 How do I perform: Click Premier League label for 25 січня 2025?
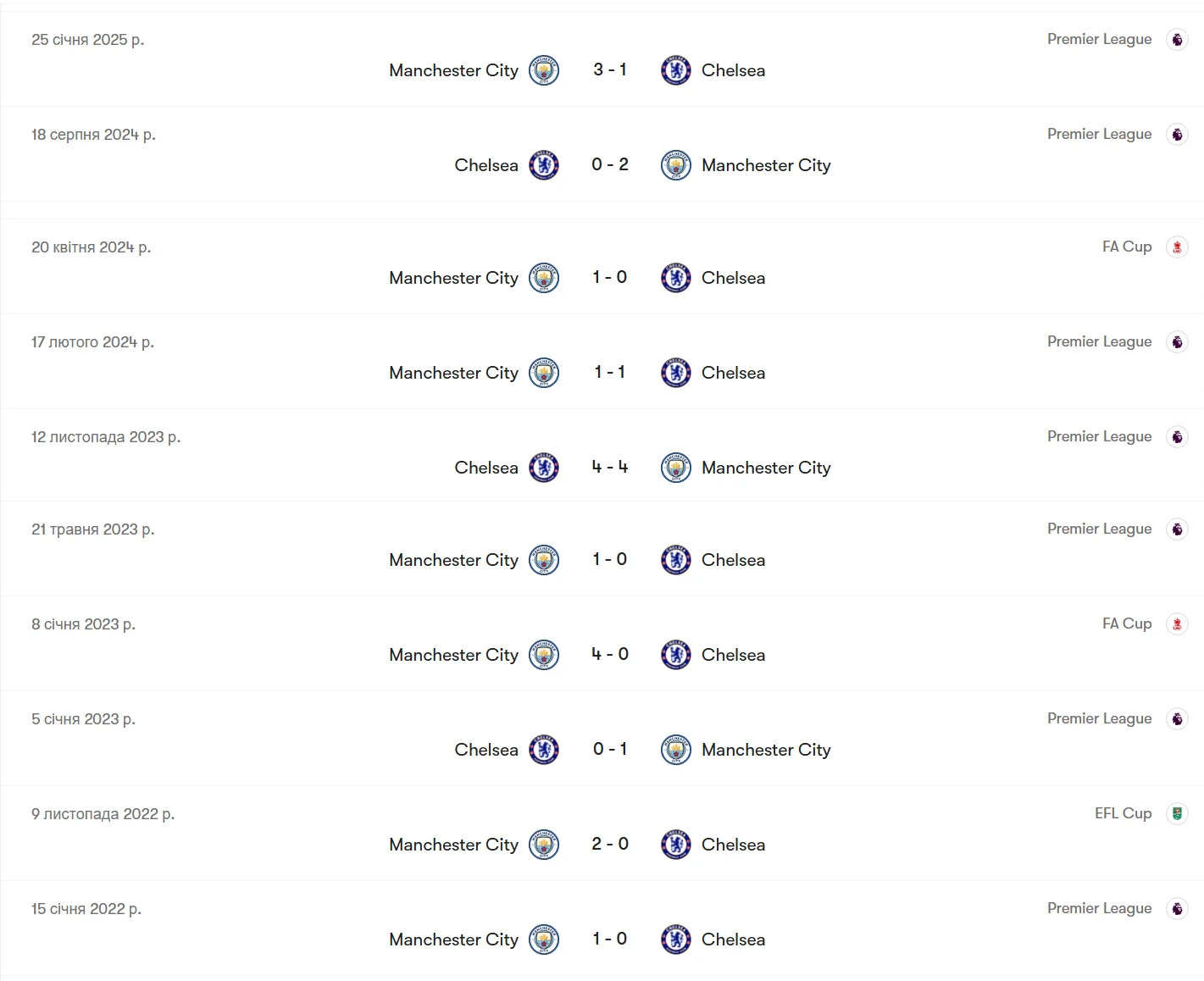coord(1099,39)
